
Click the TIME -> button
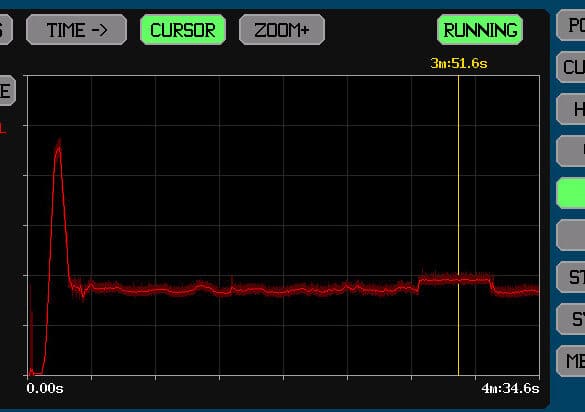[x=76, y=30]
